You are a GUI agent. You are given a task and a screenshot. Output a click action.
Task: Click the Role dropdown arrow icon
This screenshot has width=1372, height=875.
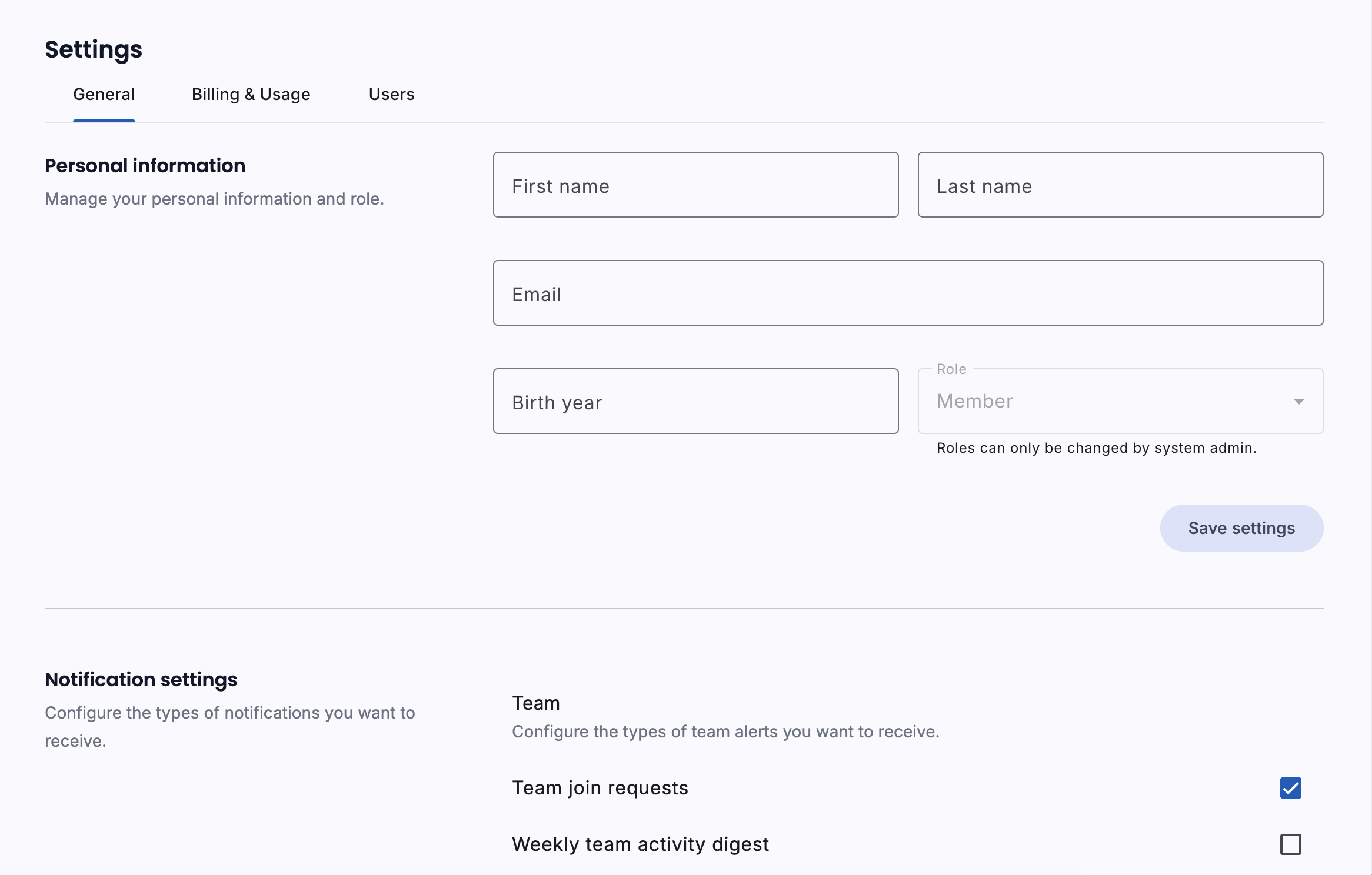pyautogui.click(x=1298, y=402)
